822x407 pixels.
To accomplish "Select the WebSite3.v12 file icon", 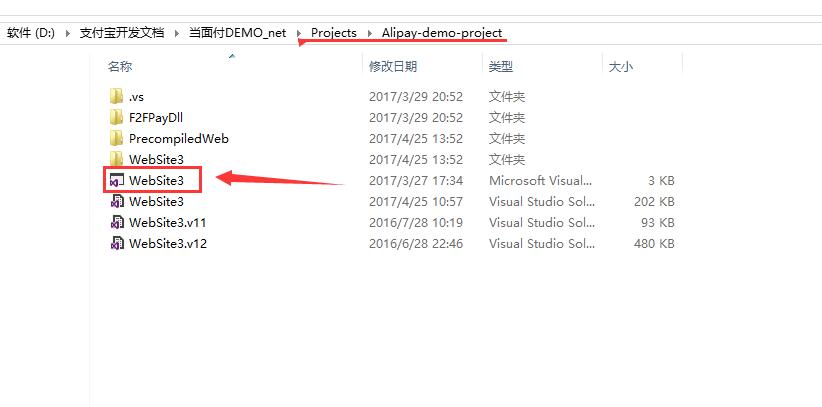I will [x=116, y=243].
